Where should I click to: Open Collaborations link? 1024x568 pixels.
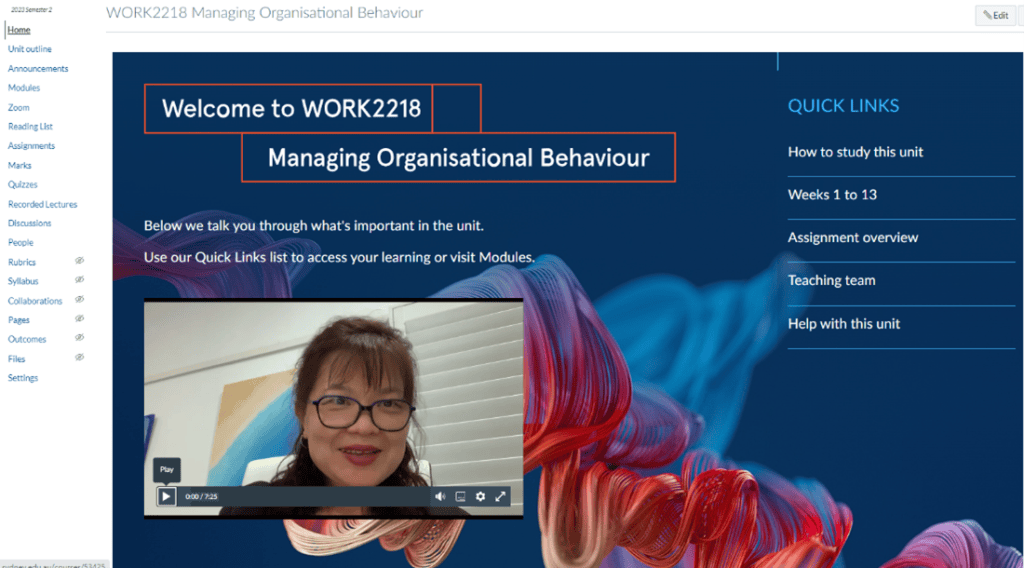(x=35, y=301)
